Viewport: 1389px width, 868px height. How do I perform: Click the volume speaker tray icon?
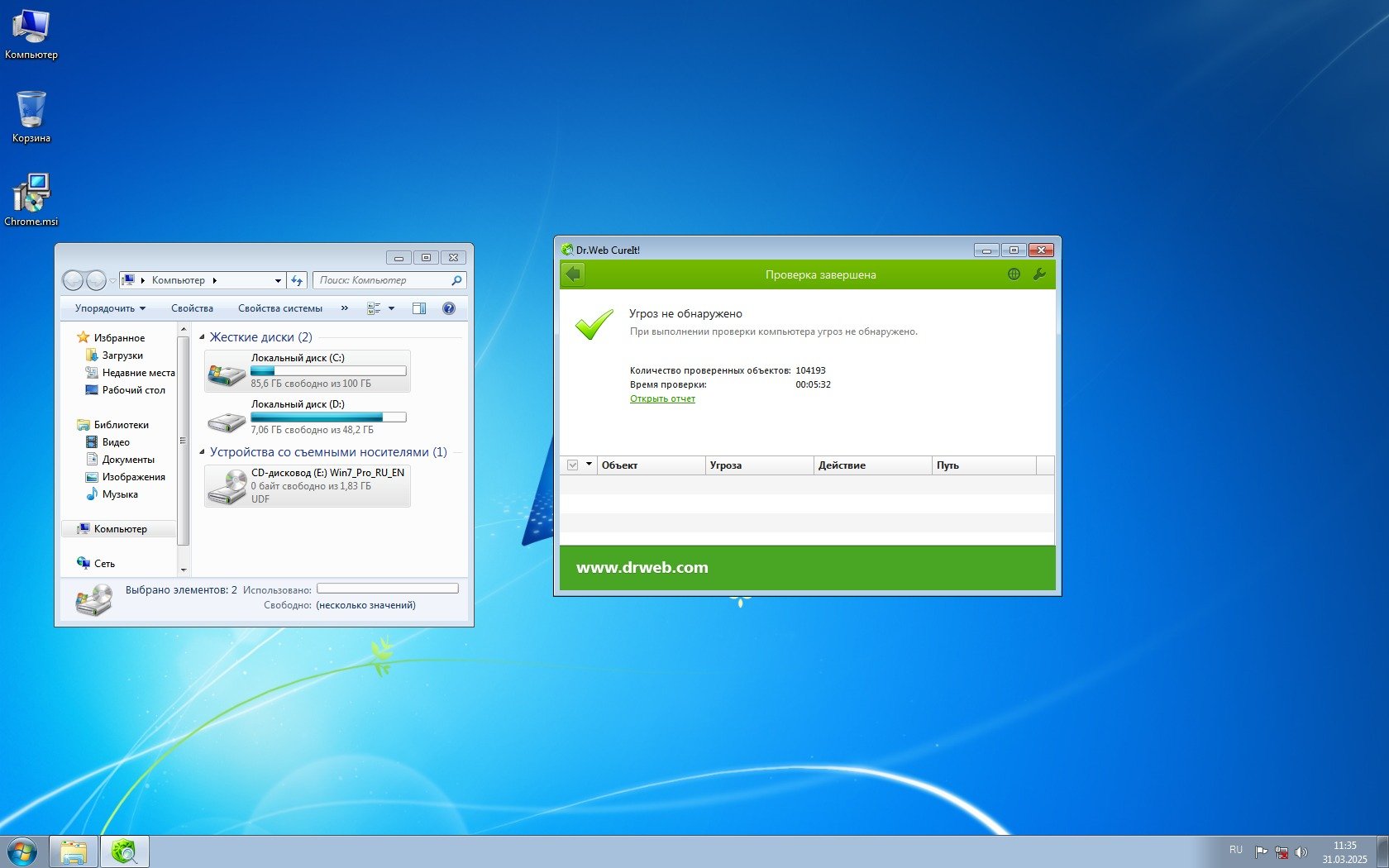point(1301,851)
